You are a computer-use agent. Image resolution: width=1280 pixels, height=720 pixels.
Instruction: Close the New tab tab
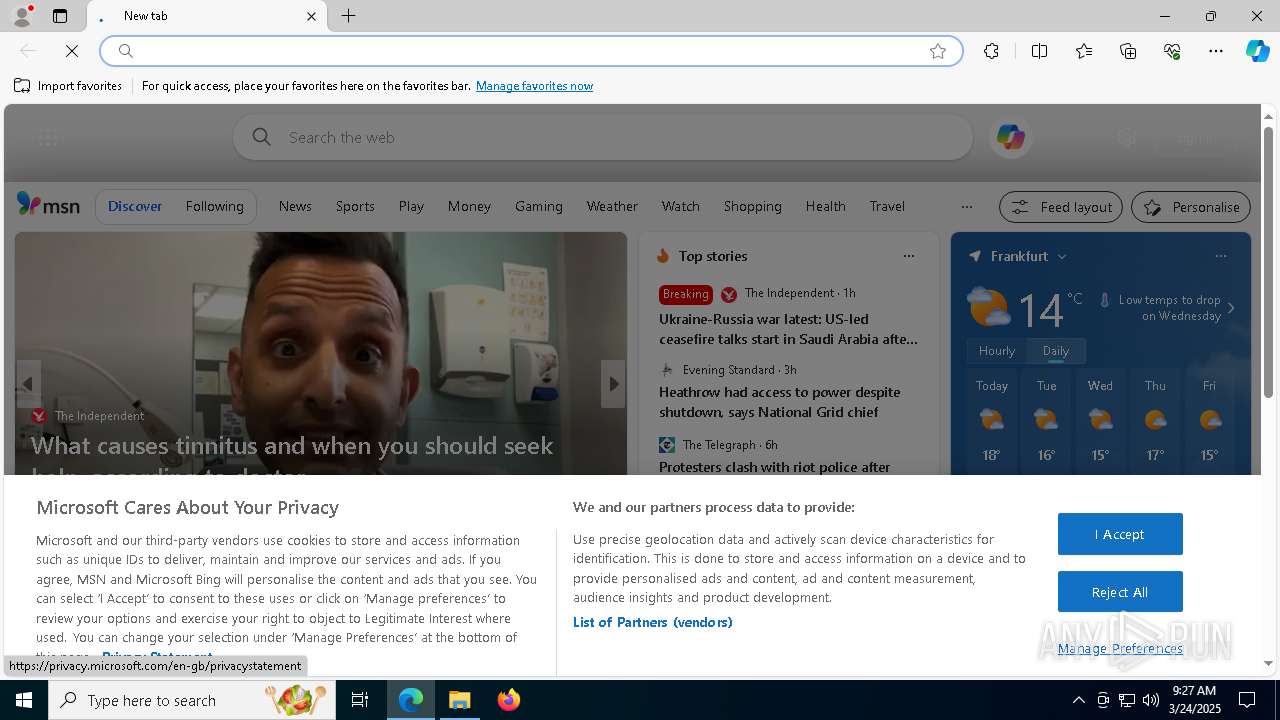click(x=311, y=16)
